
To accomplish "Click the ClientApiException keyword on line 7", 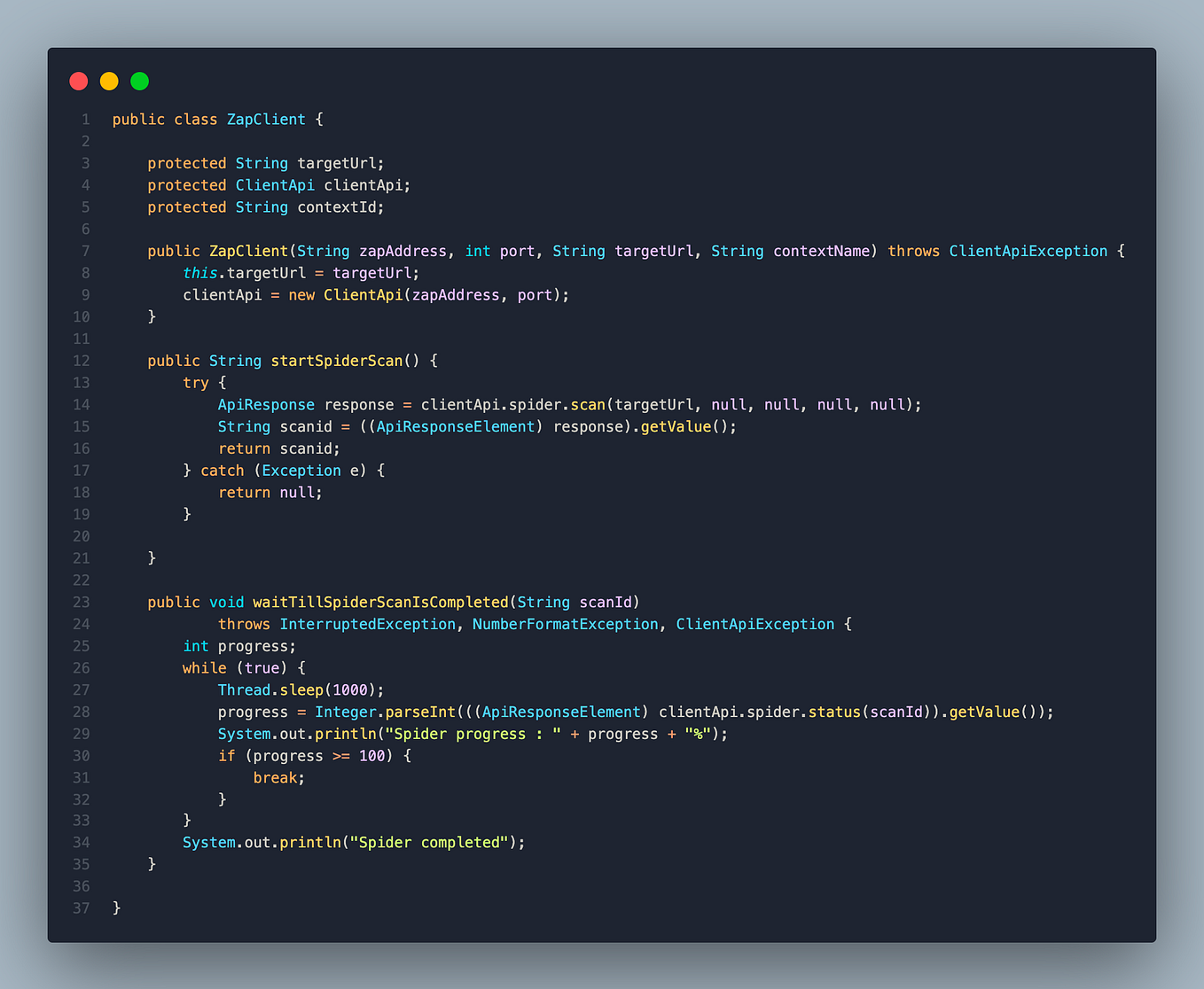I will tap(1028, 251).
